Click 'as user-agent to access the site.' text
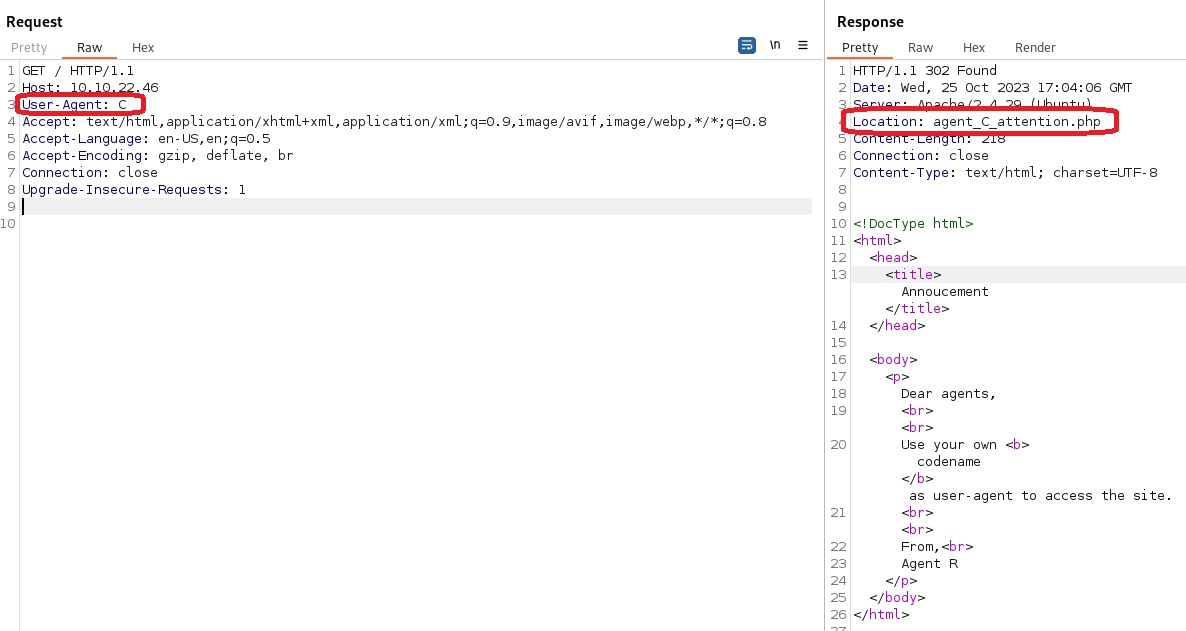Viewport: 1186px width, 631px height. click(x=1041, y=496)
